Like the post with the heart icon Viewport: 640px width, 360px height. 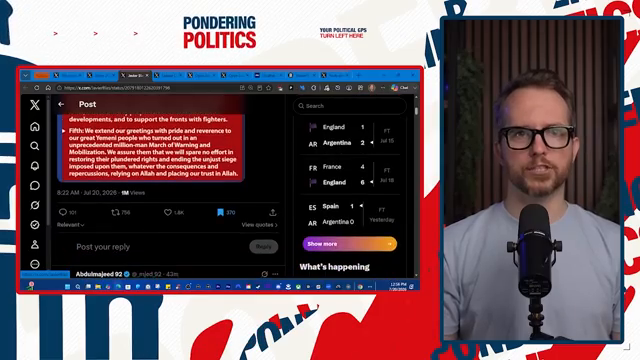point(168,212)
